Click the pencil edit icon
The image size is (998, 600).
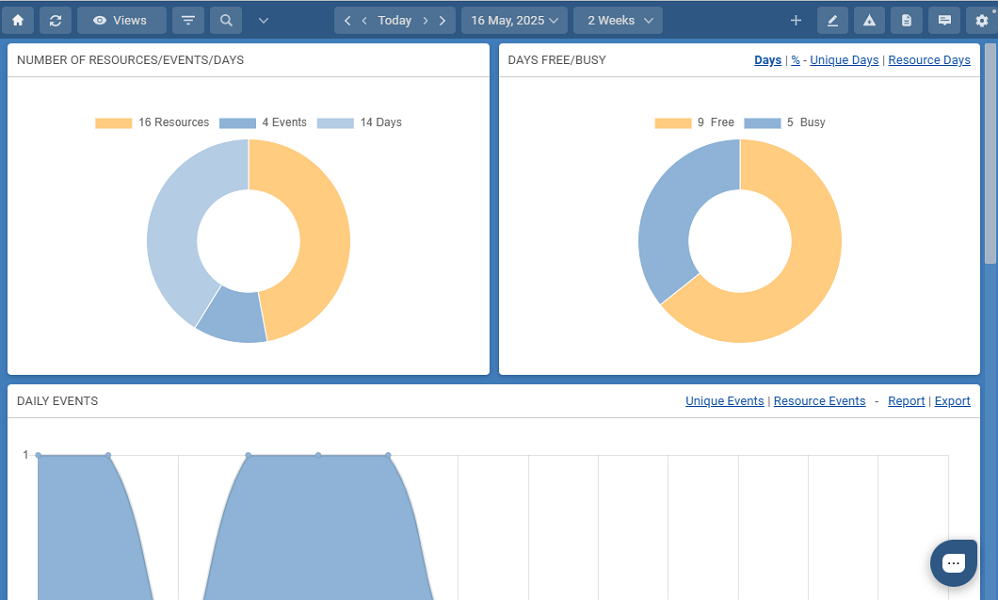[x=832, y=20]
